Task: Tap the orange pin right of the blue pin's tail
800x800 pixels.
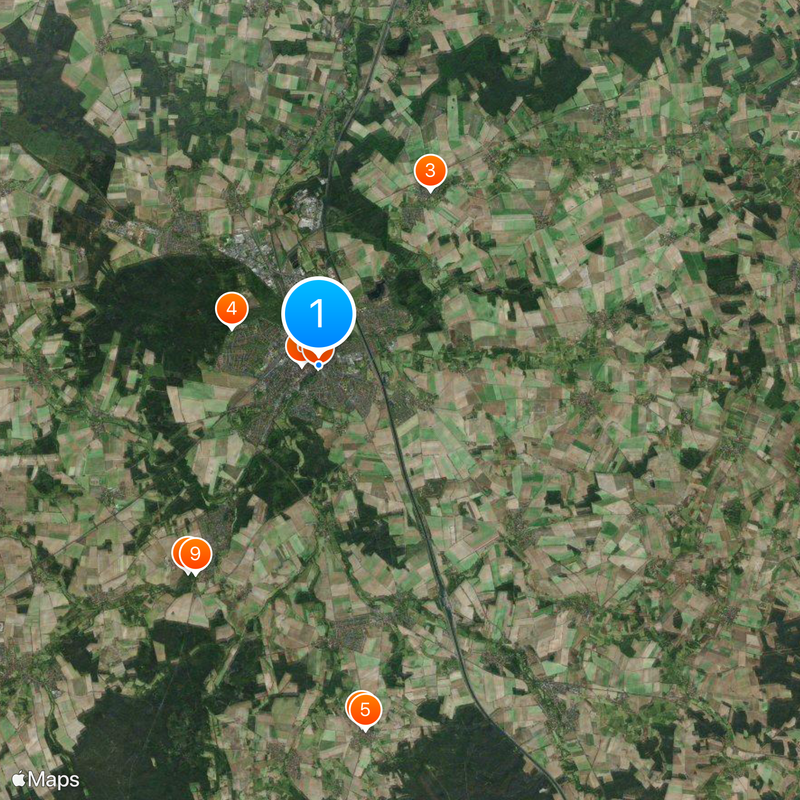Action: [327, 353]
